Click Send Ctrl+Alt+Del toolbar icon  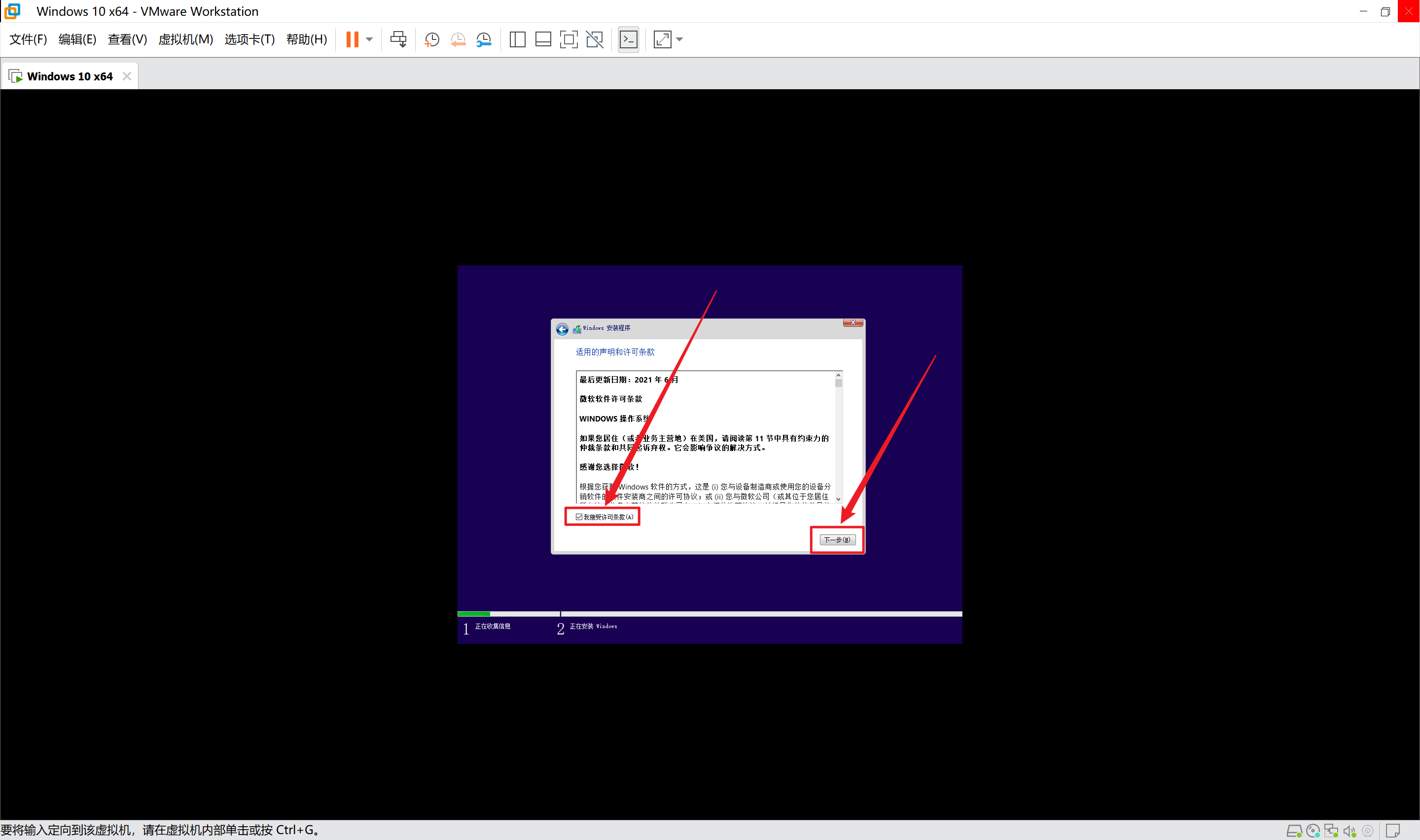pyautogui.click(x=398, y=39)
